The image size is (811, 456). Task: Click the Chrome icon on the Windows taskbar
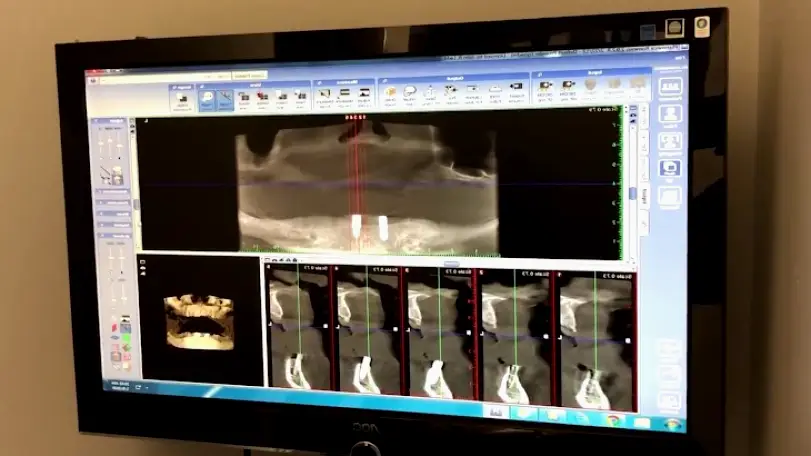613,420
